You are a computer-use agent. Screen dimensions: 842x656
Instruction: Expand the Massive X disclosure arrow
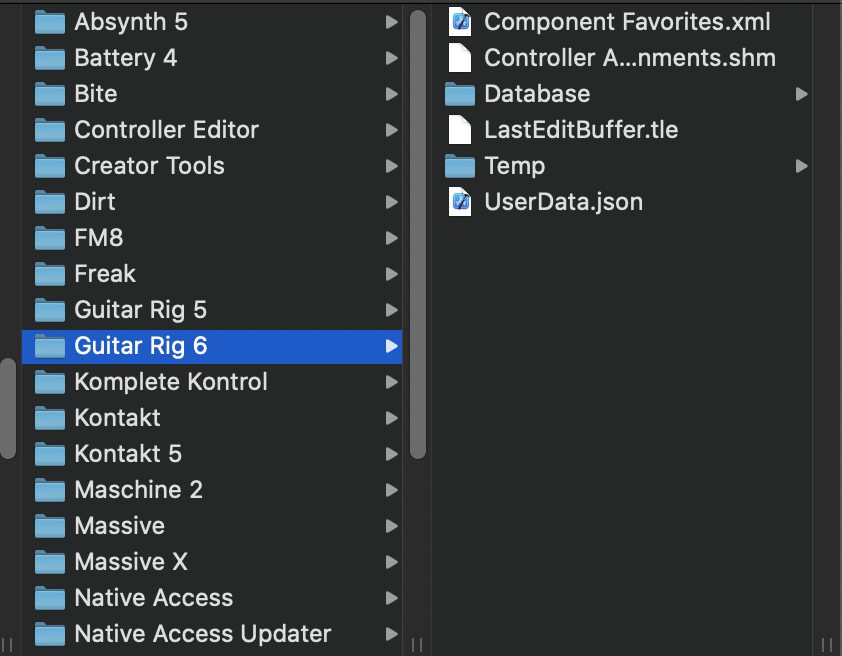392,562
